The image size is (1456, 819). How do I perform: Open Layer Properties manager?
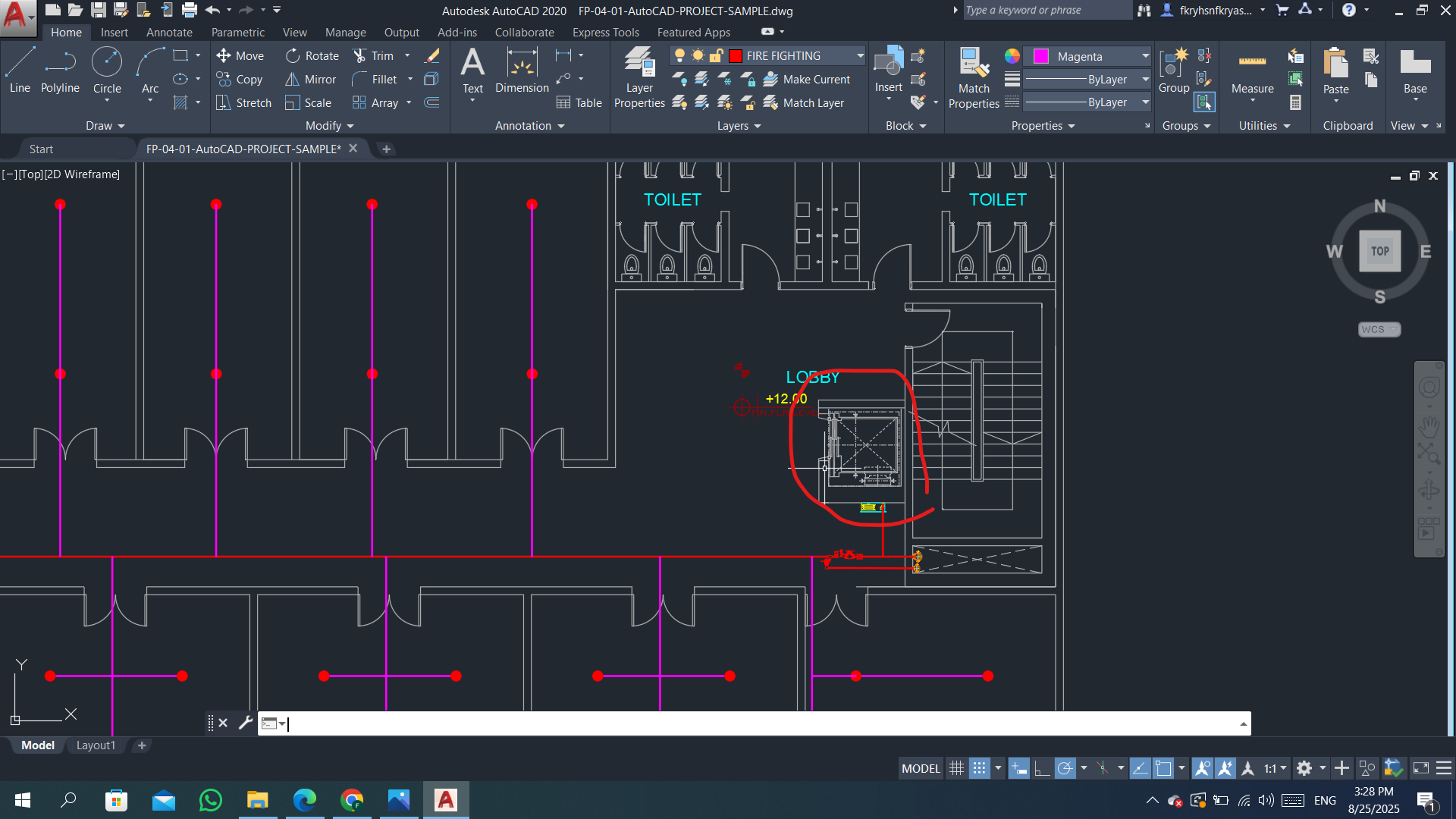[x=639, y=78]
